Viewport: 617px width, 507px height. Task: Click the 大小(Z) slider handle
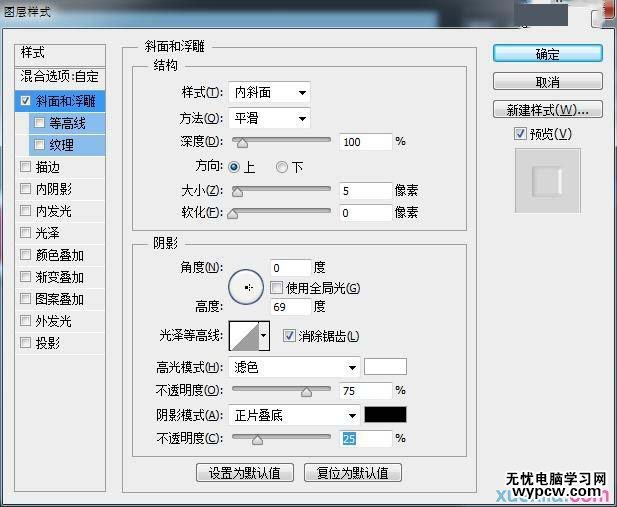point(237,192)
